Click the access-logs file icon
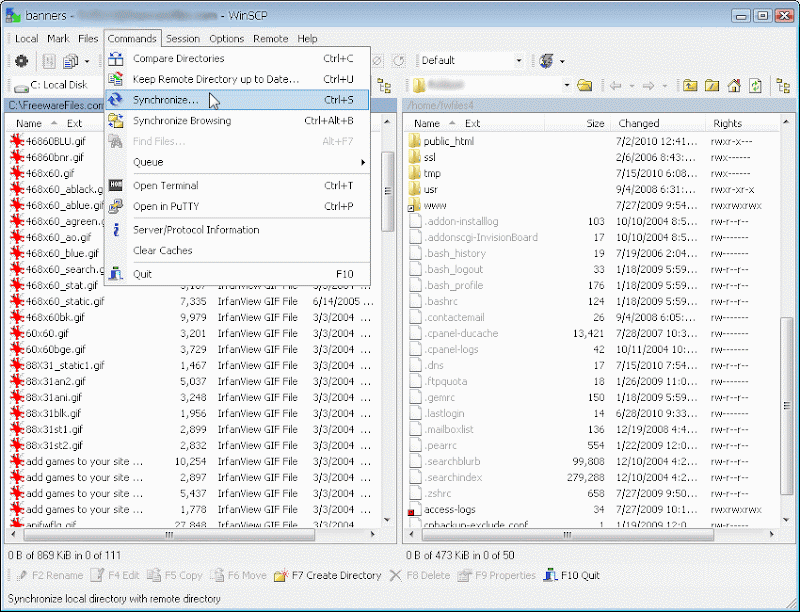 pos(414,509)
